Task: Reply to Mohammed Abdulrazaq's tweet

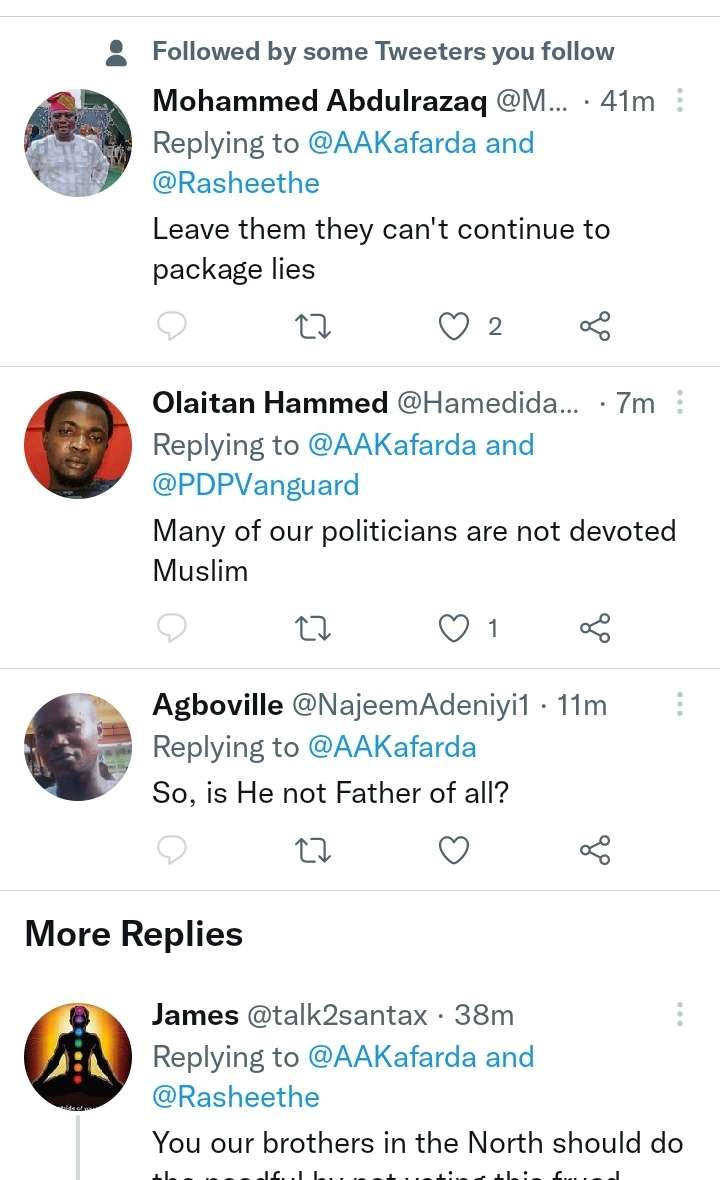Action: pyautogui.click(x=173, y=326)
